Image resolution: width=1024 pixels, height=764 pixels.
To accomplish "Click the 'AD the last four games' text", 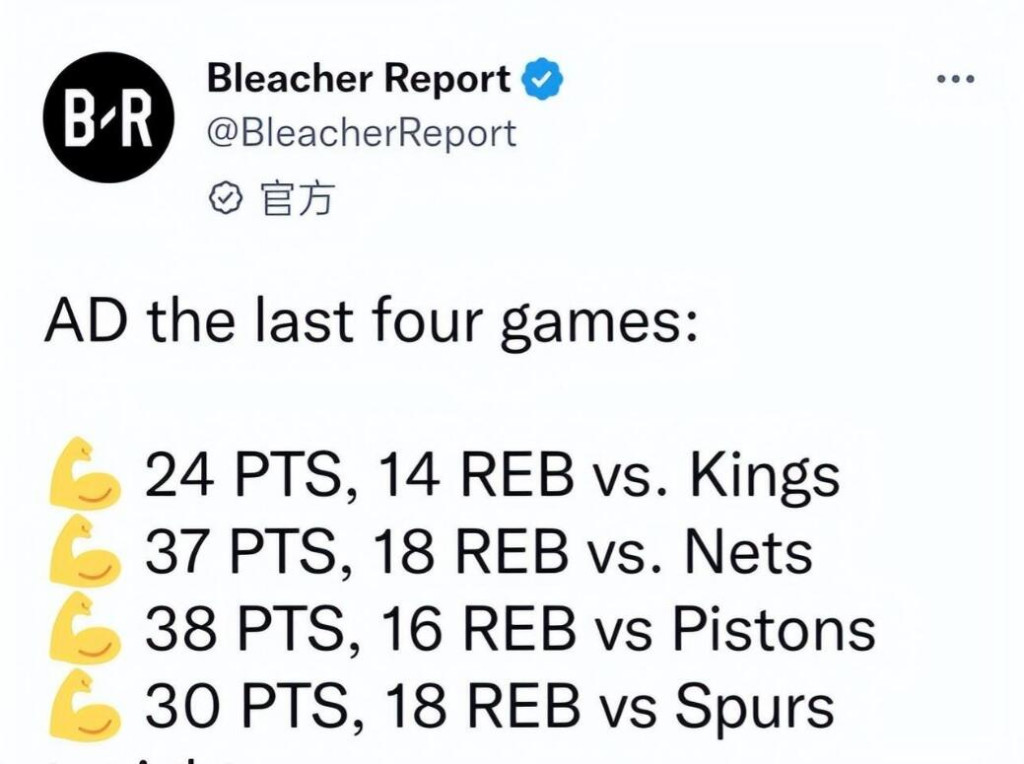I will [x=370, y=321].
